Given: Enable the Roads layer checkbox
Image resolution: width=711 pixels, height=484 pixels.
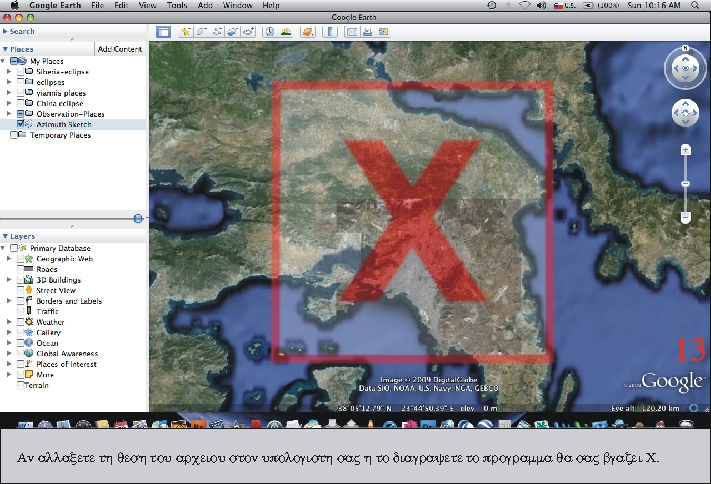Looking at the screenshot, I should click(20, 269).
